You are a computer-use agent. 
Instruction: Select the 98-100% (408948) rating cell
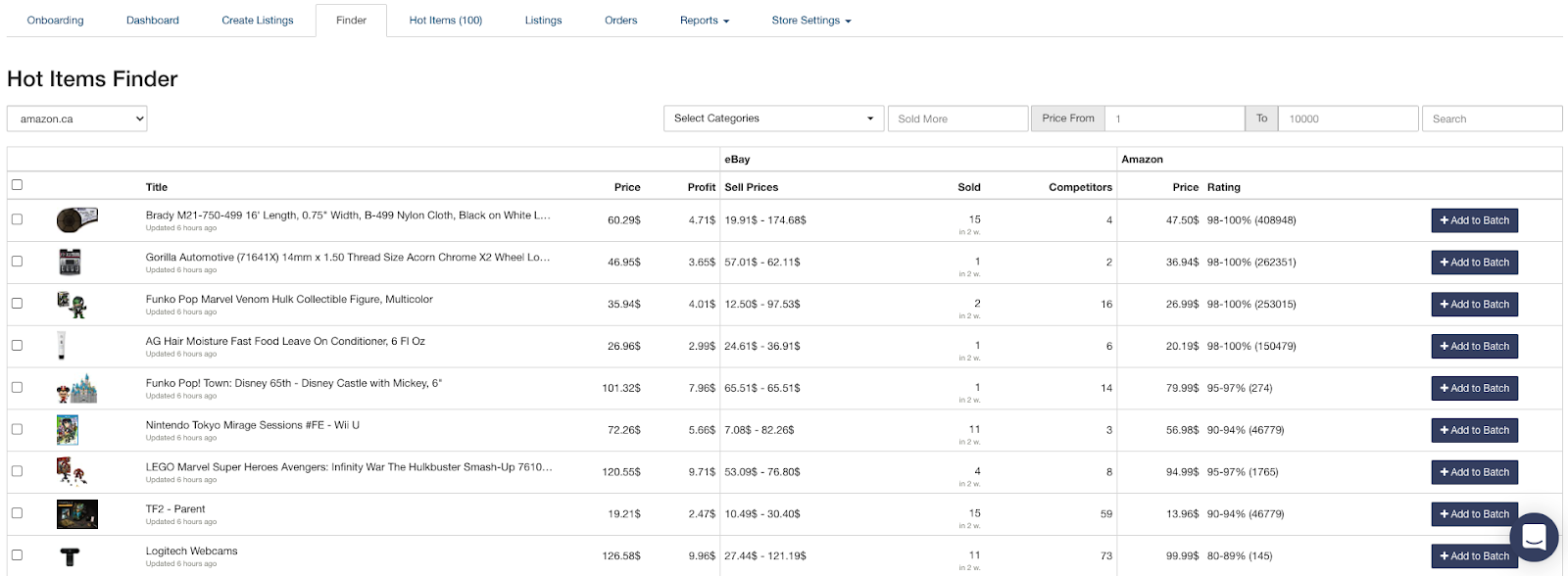click(x=1251, y=220)
